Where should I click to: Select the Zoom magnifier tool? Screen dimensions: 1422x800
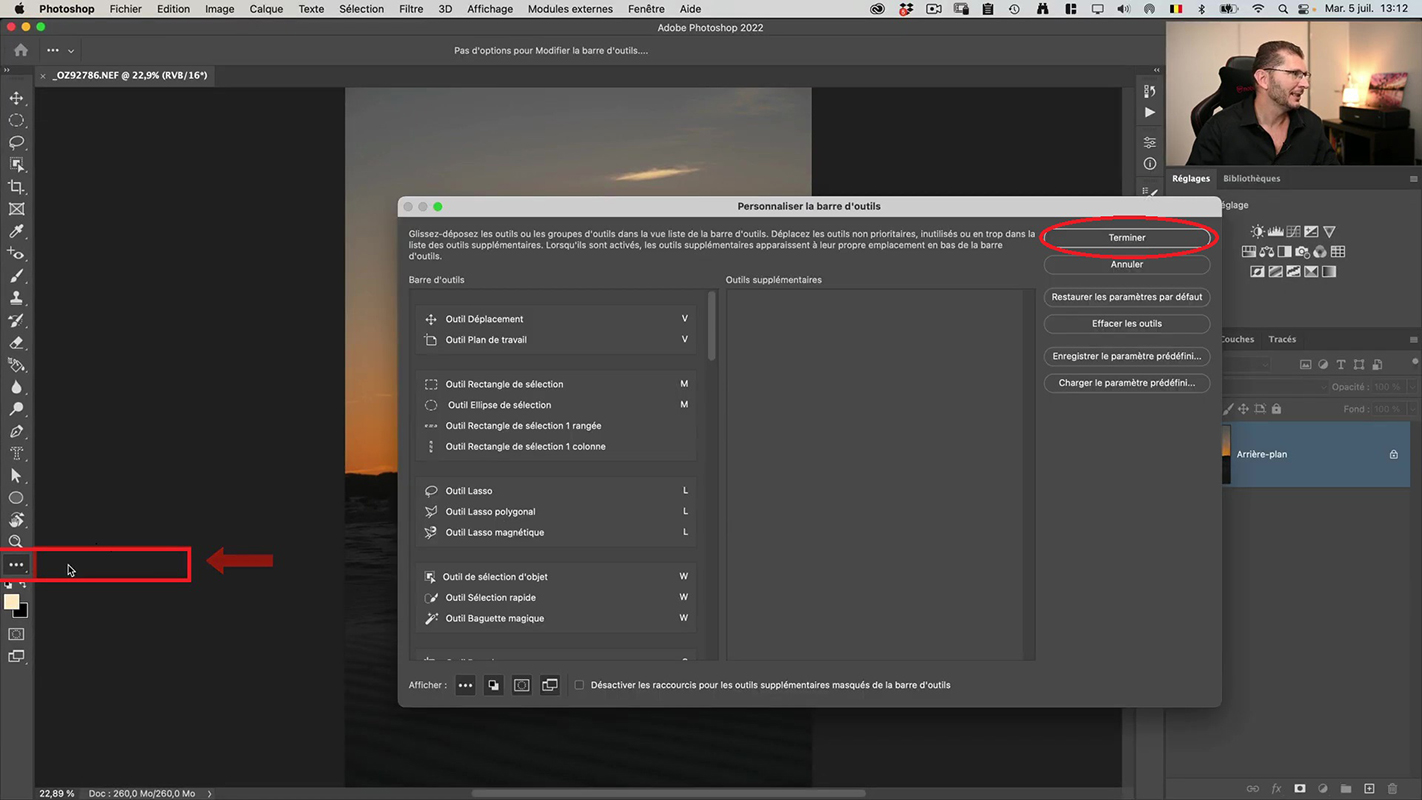click(x=16, y=542)
